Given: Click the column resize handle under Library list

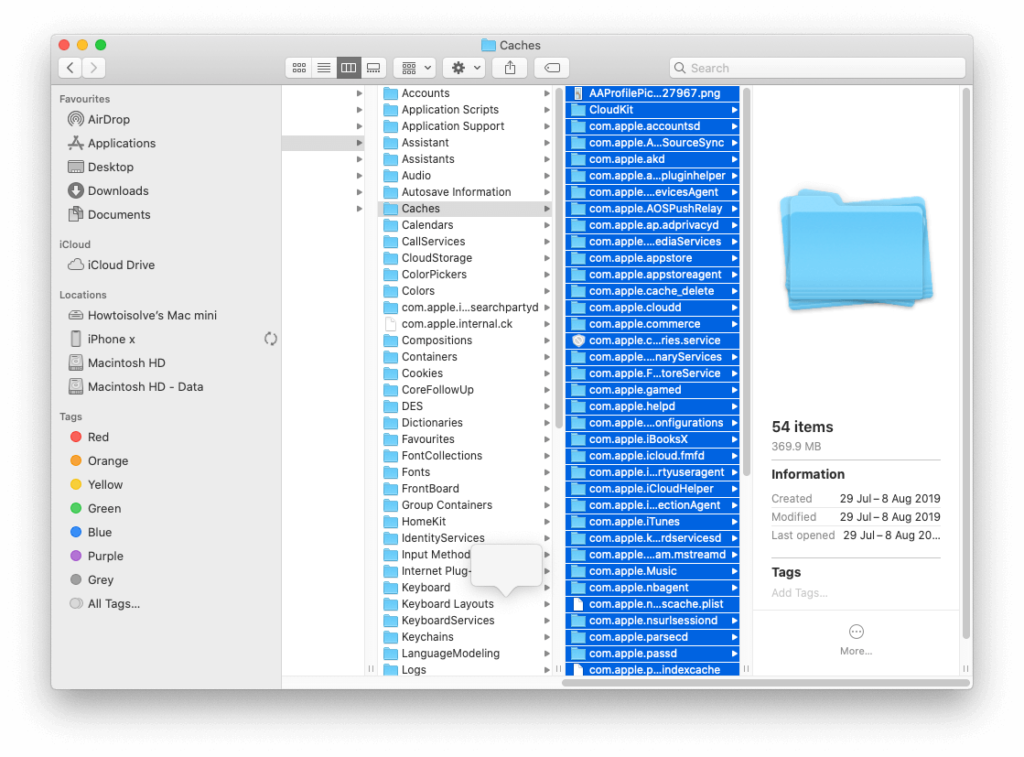Looking at the screenshot, I should pyautogui.click(x=558, y=669).
